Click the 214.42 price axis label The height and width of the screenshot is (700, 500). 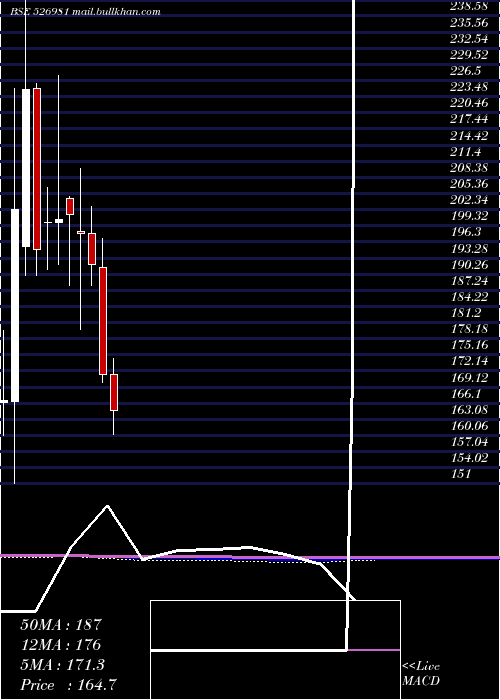[x=469, y=135]
